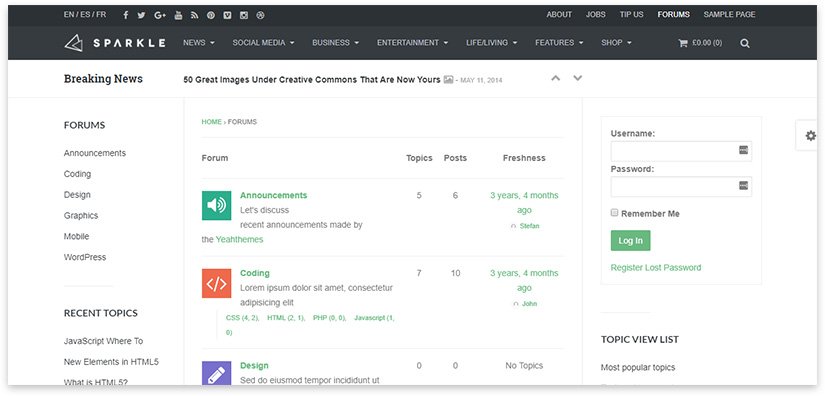Open the shopping cart icon

[683, 43]
